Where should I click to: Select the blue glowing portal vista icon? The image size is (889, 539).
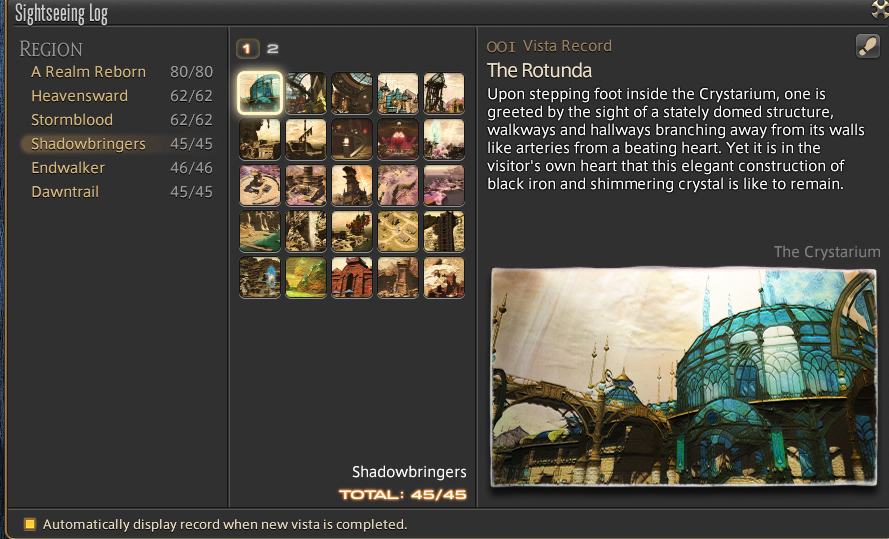tap(260, 278)
